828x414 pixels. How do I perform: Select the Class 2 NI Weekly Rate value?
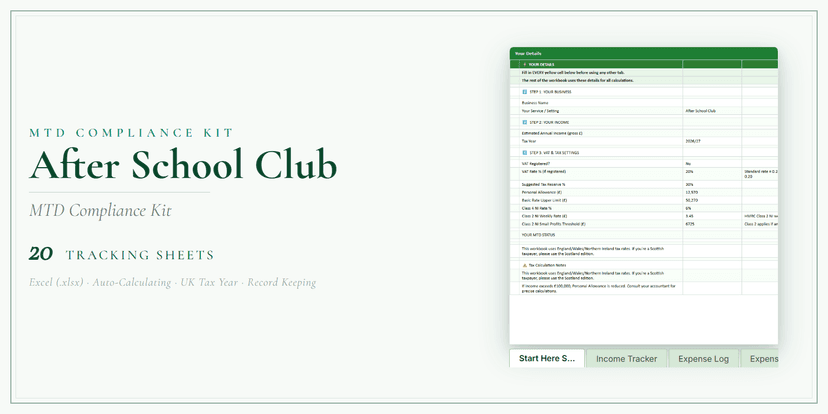click(x=711, y=215)
